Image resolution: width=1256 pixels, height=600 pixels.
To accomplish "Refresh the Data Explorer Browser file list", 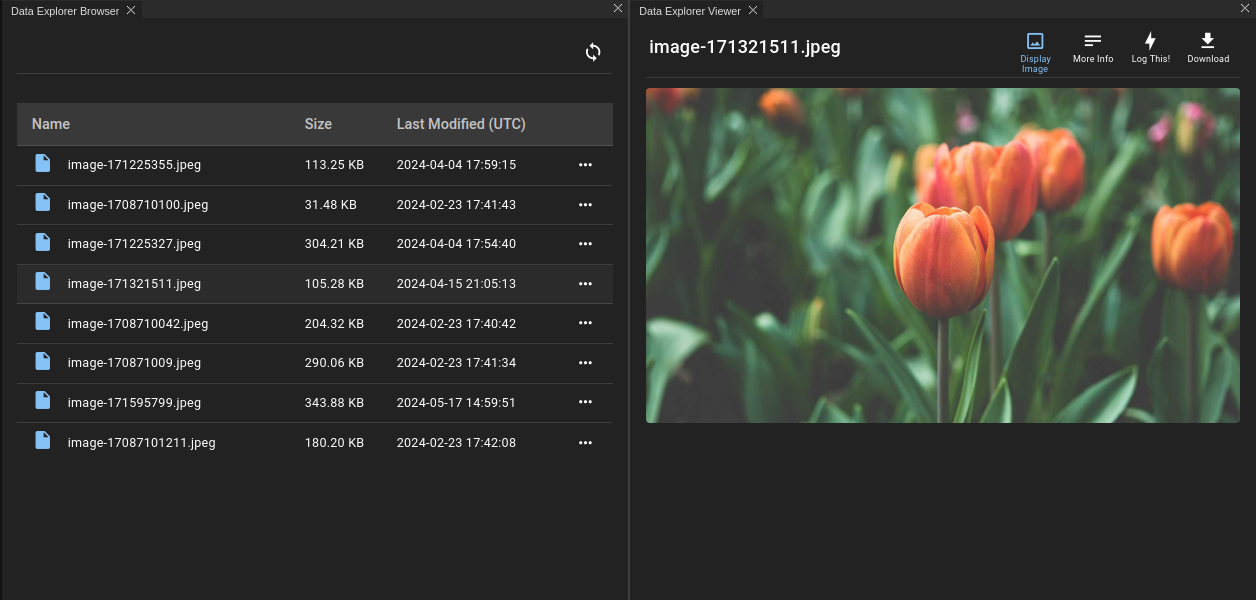I will coord(593,52).
